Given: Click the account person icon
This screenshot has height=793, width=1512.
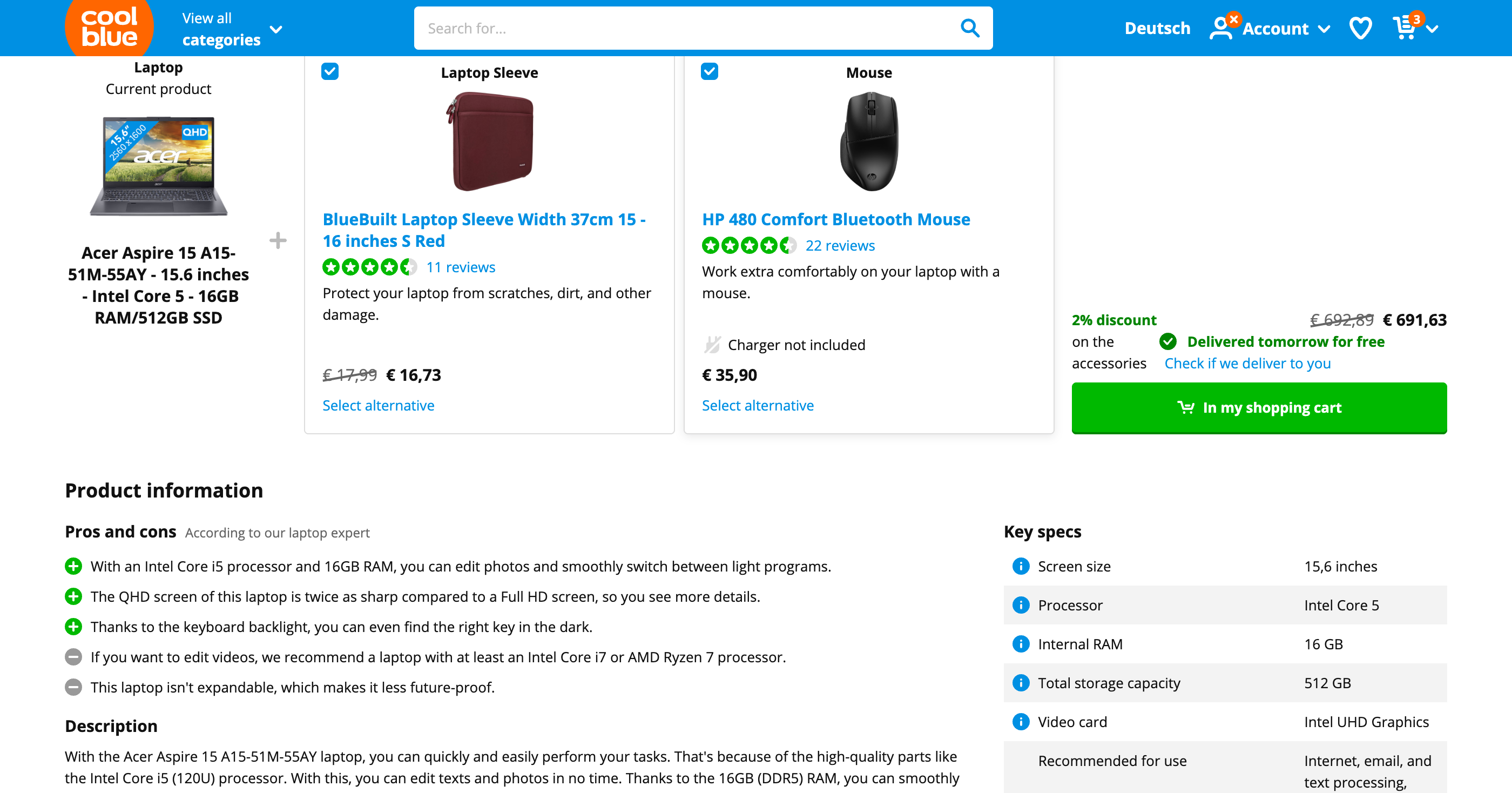Looking at the screenshot, I should pos(1222,28).
